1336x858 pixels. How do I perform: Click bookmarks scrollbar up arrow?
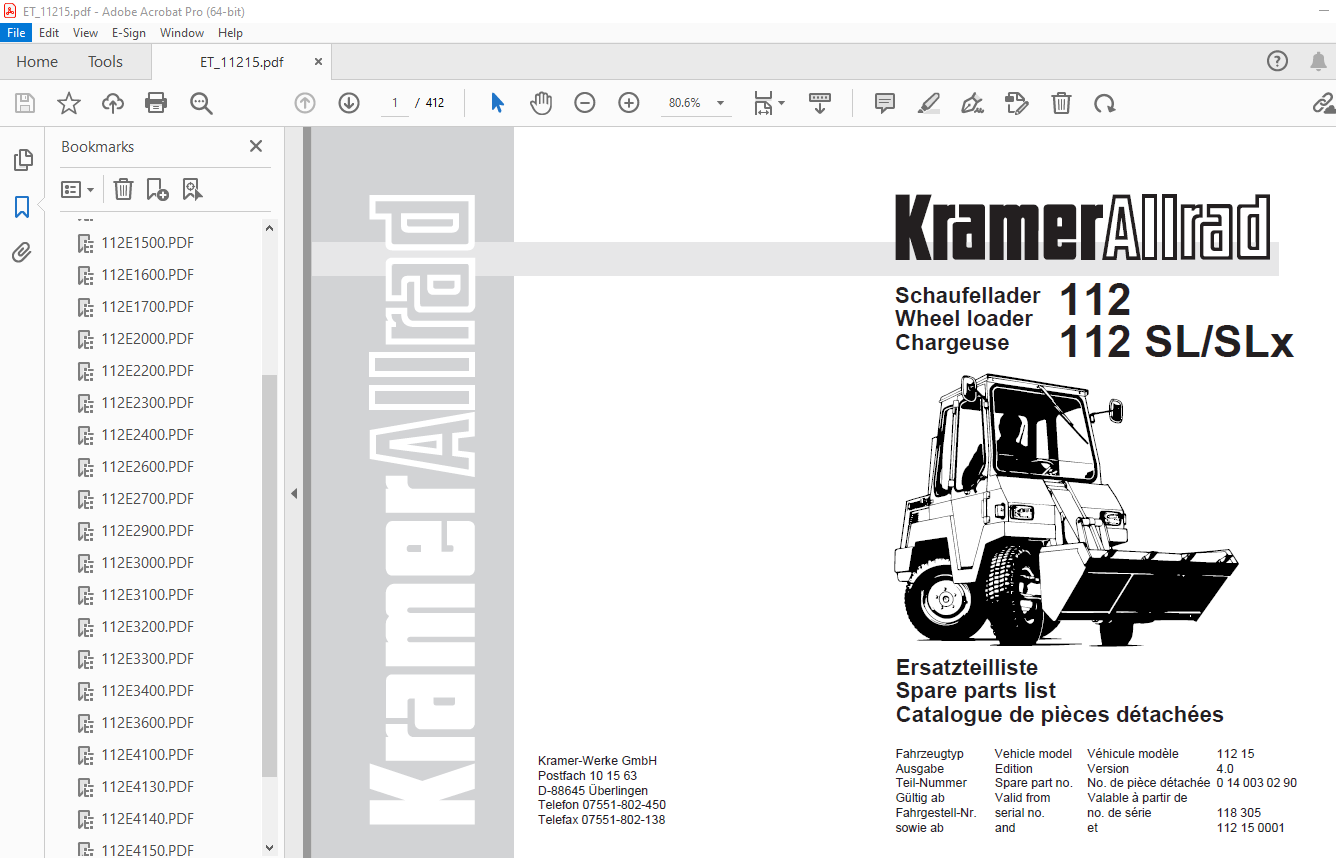pyautogui.click(x=269, y=228)
